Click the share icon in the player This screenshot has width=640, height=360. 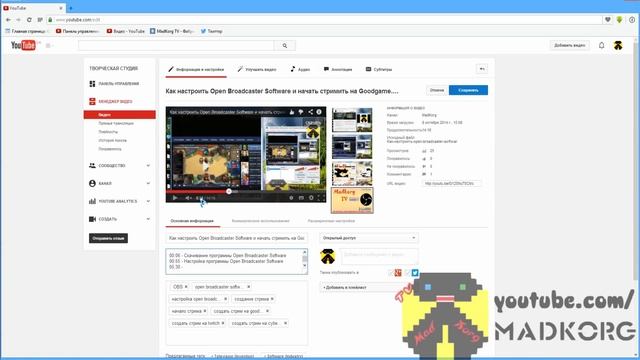coord(310,112)
